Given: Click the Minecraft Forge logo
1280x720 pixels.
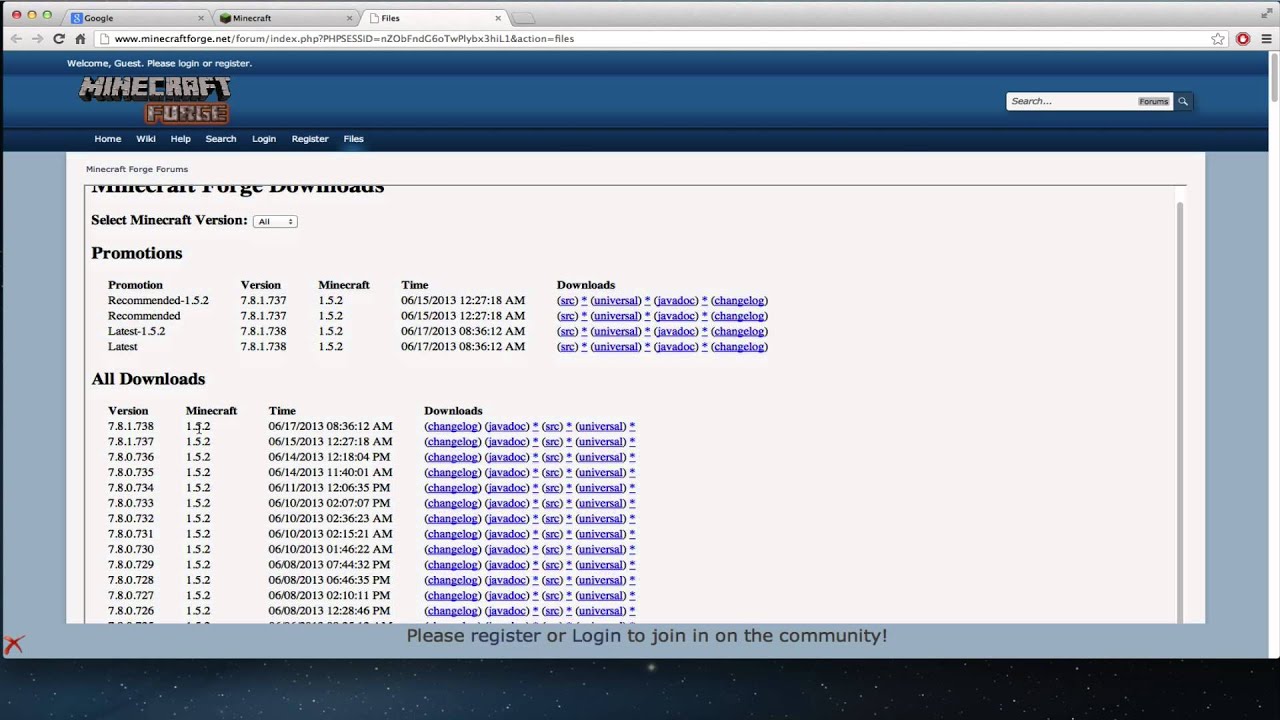Looking at the screenshot, I should pyautogui.click(x=155, y=100).
